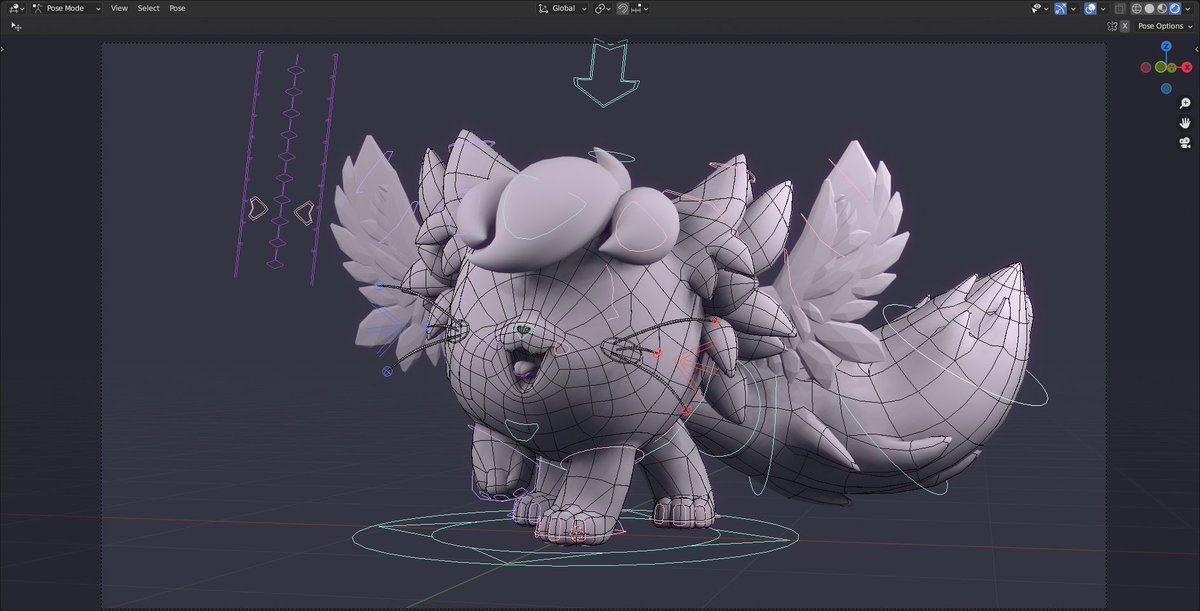Expand the sidebar with the right-edge arrow
The height and width of the screenshot is (611, 1200).
point(1197,49)
